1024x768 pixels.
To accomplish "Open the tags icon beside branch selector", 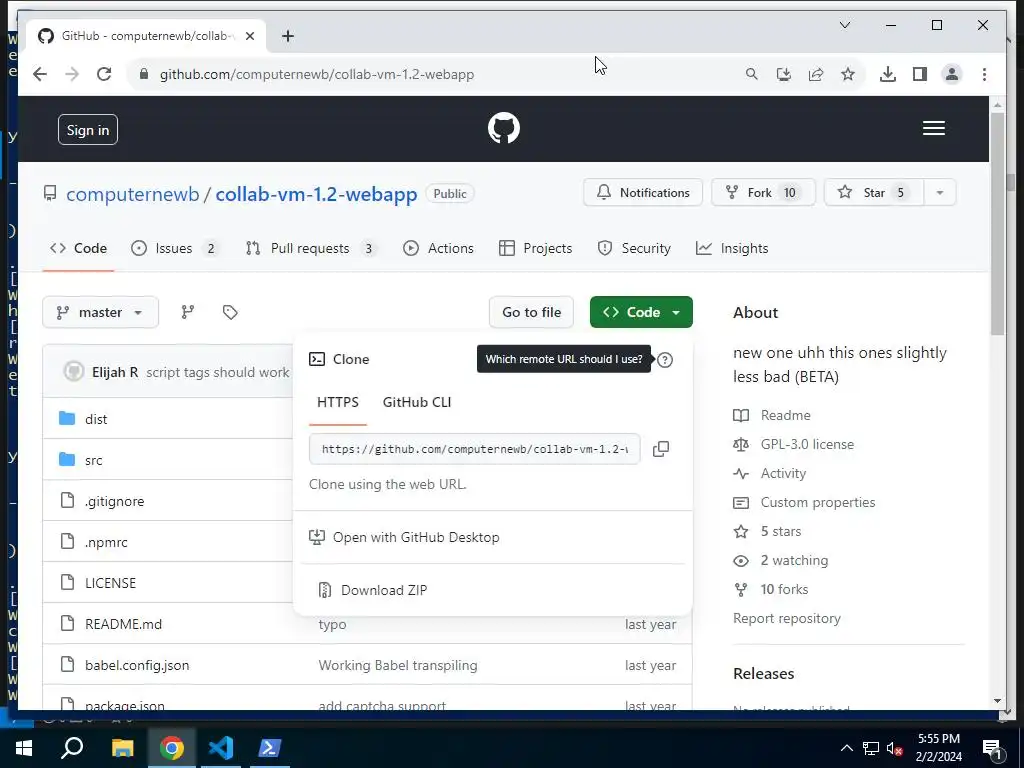I will click(x=230, y=312).
